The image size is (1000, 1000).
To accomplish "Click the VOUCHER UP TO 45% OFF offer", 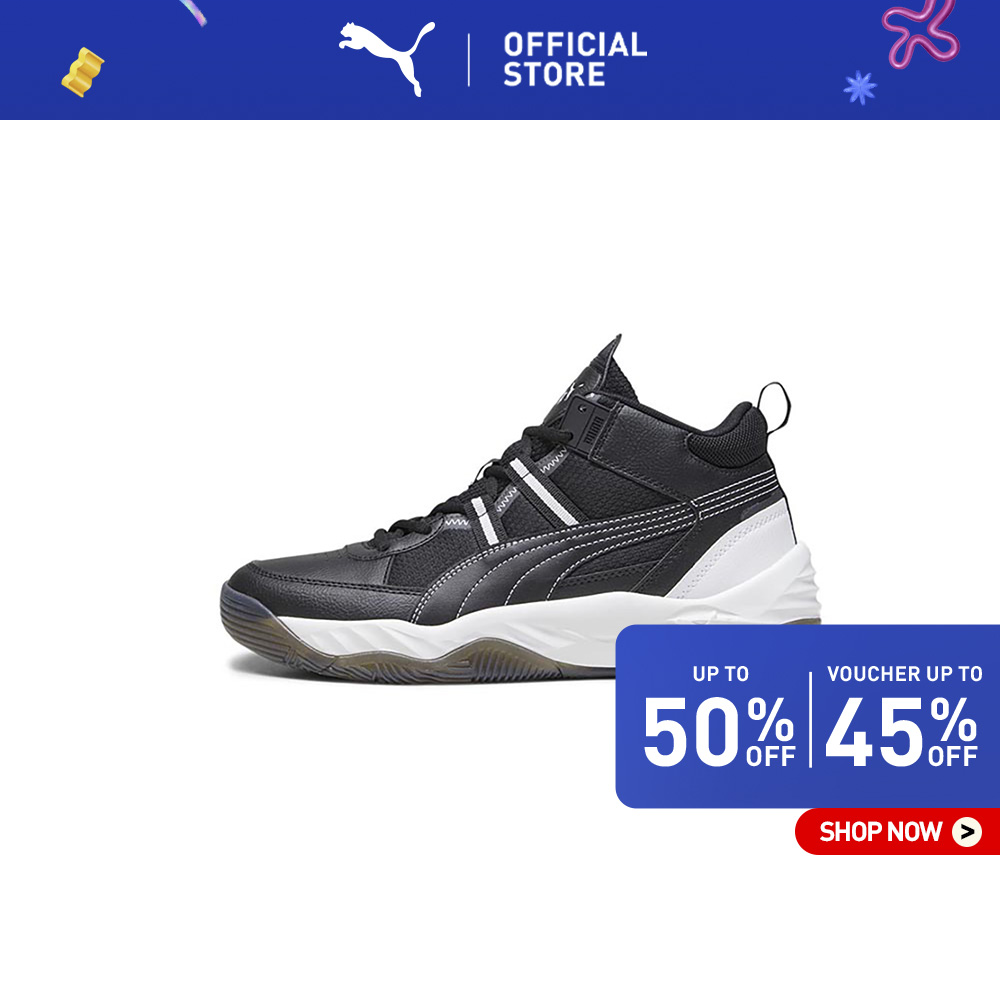I will click(902, 716).
